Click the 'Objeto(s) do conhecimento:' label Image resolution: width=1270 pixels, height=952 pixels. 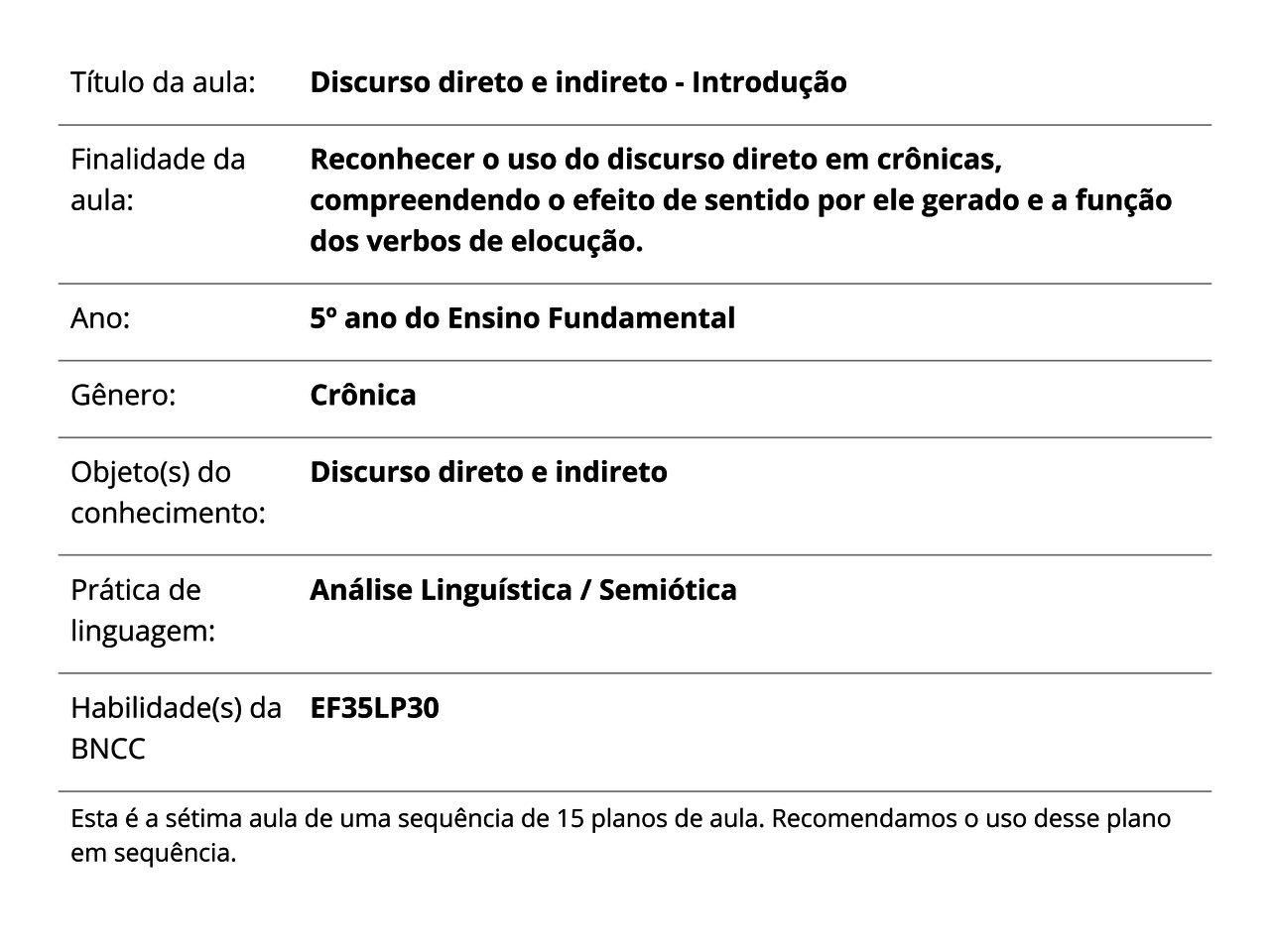168,492
